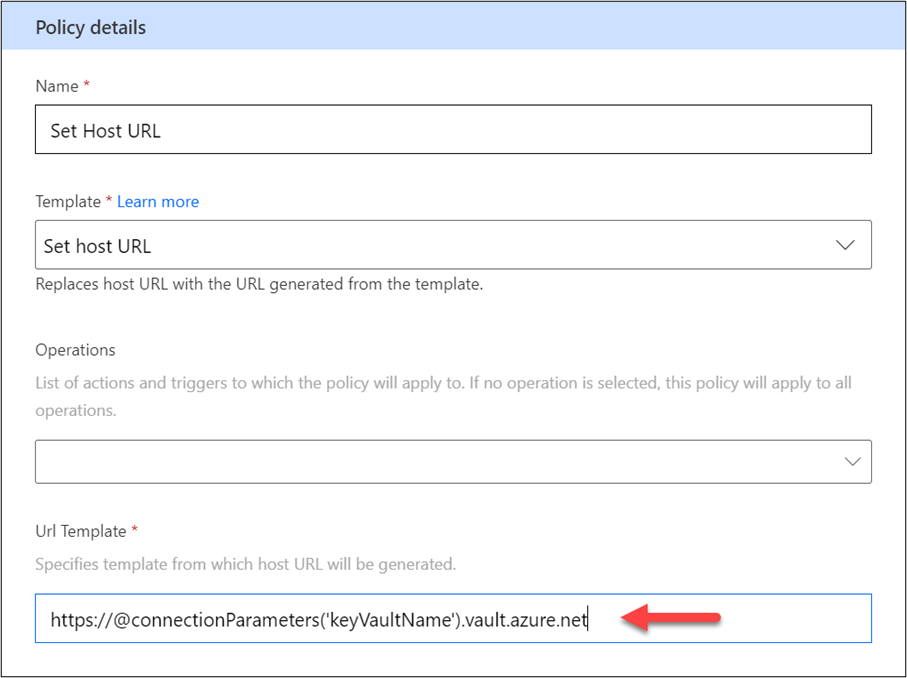
Task: Click the red arrow pointing at Url Template
Action: (x=671, y=620)
